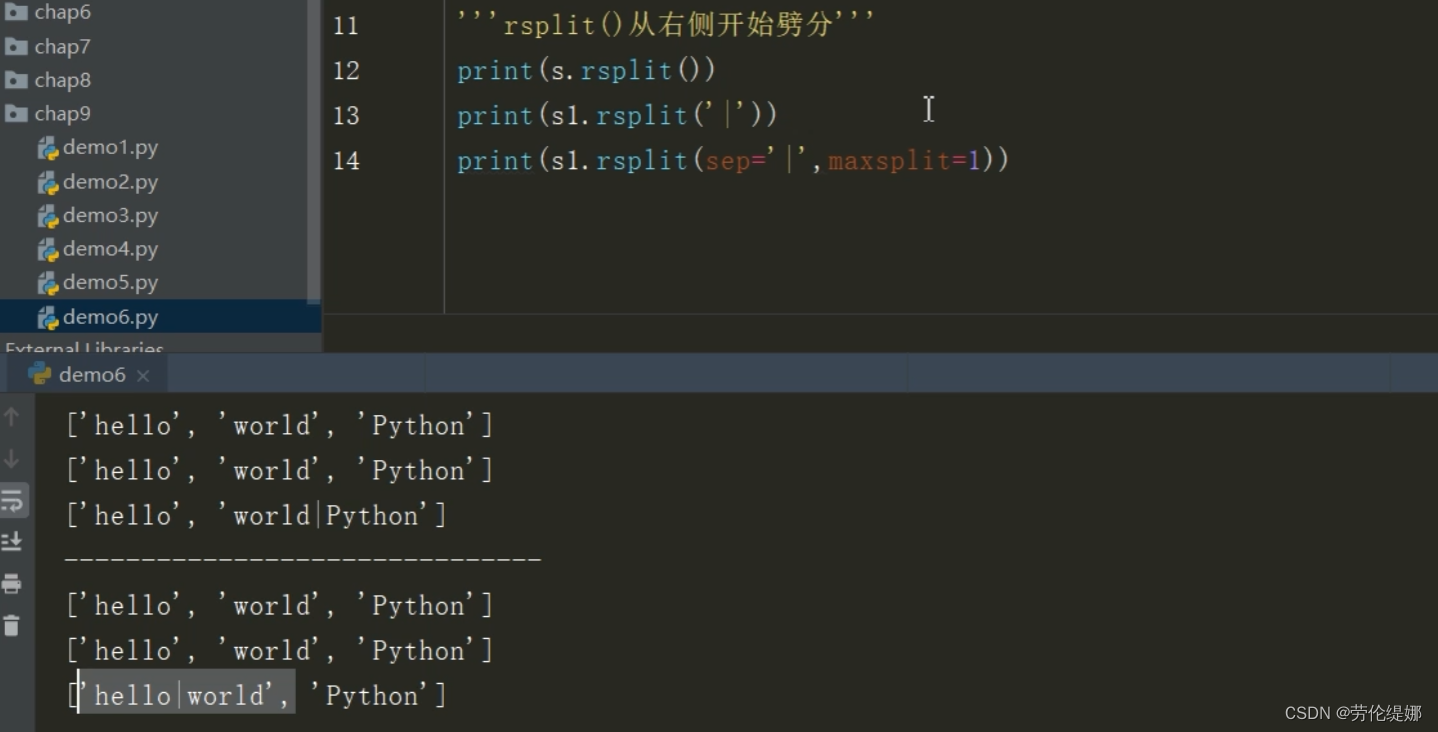Place cursor in print(s.rsplit()) line
The height and width of the screenshot is (732, 1438).
[587, 70]
